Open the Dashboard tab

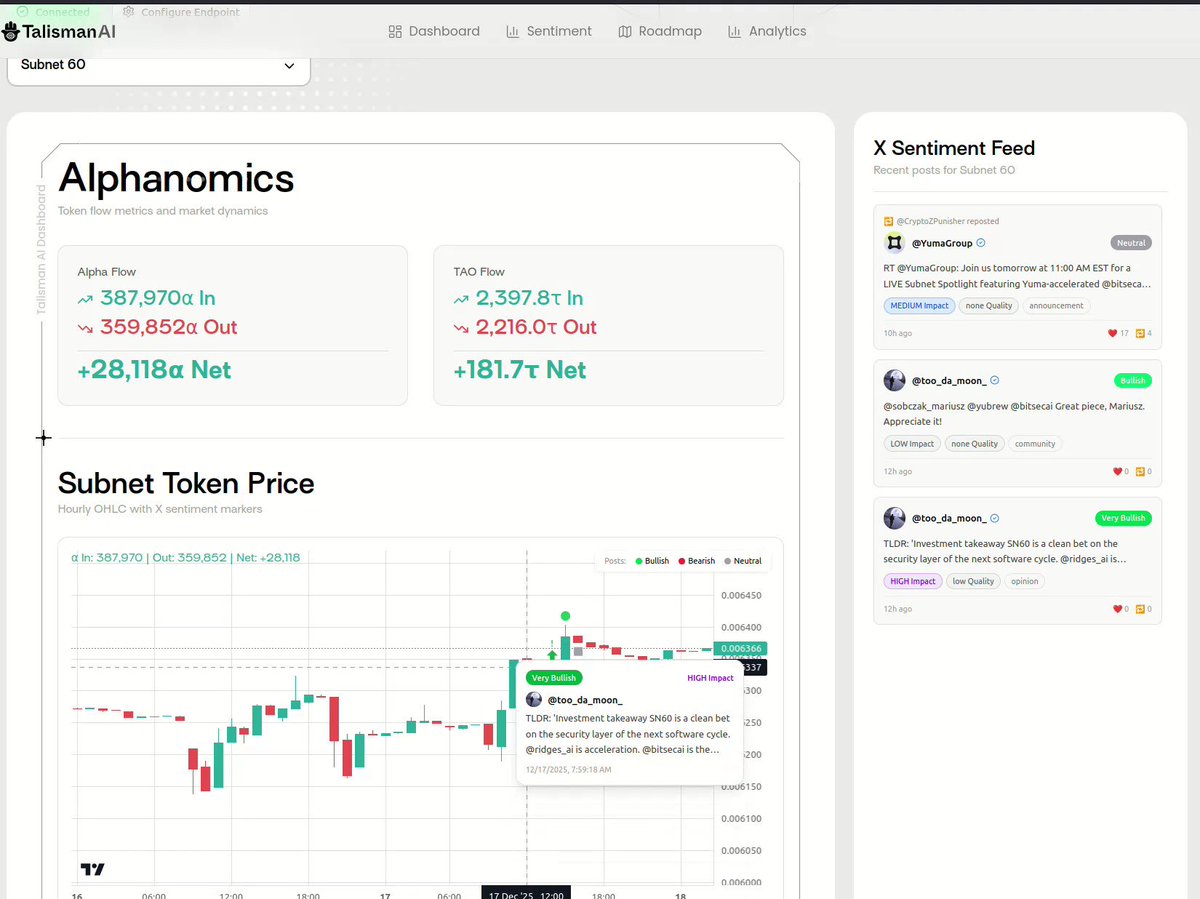[x=434, y=31]
